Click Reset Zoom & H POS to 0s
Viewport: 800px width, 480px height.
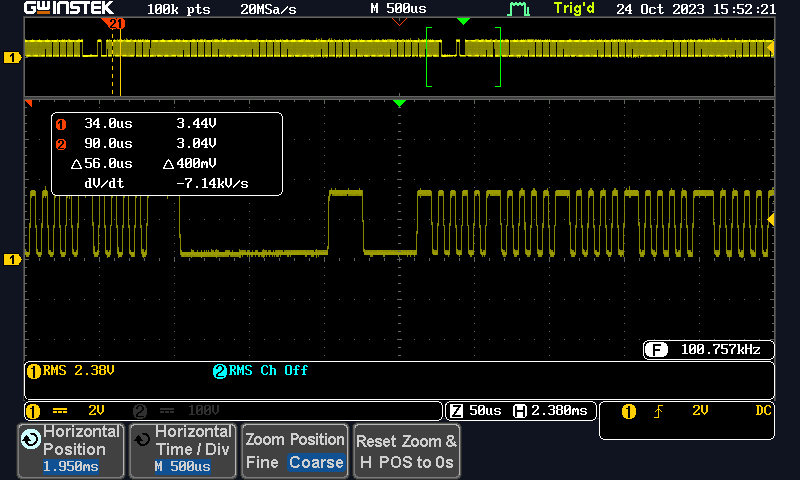[407, 451]
